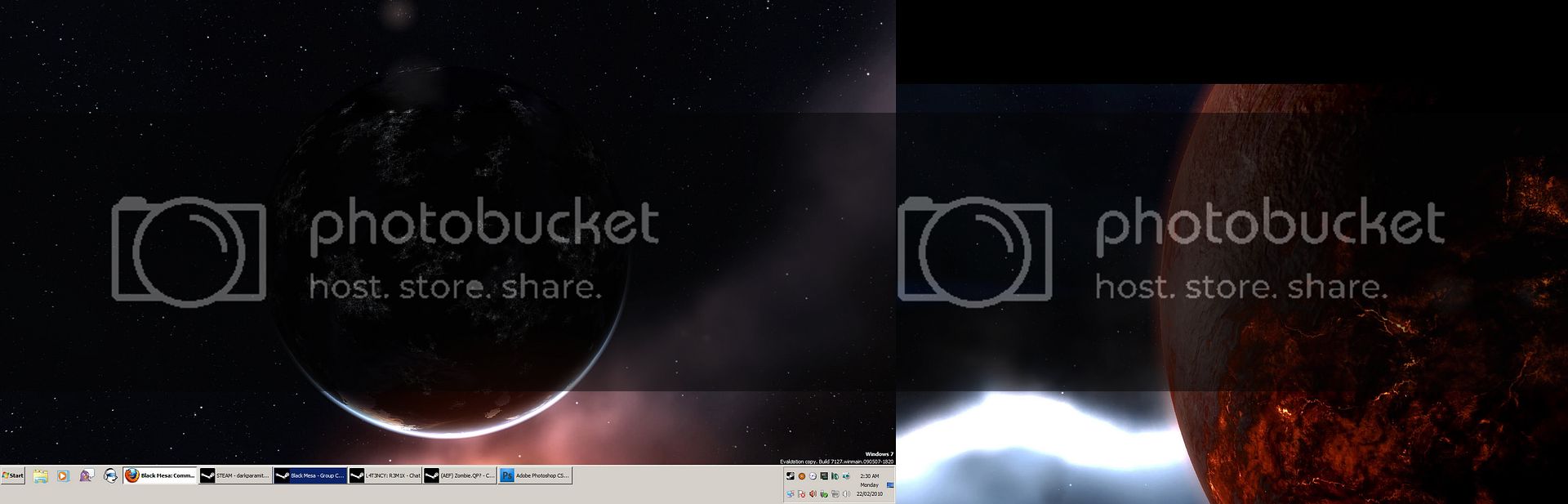Image resolution: width=1568 pixels, height=504 pixels.
Task: Launch Windows Media Player from quick launch
Action: tap(63, 475)
